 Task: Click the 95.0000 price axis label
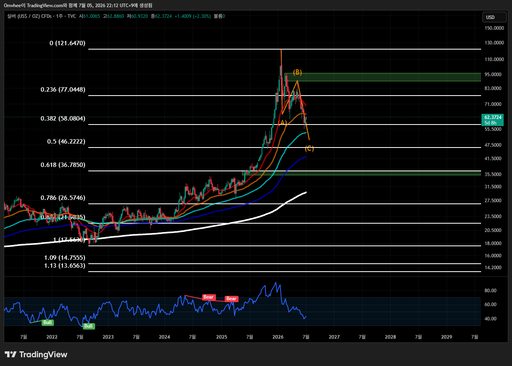[493, 74]
